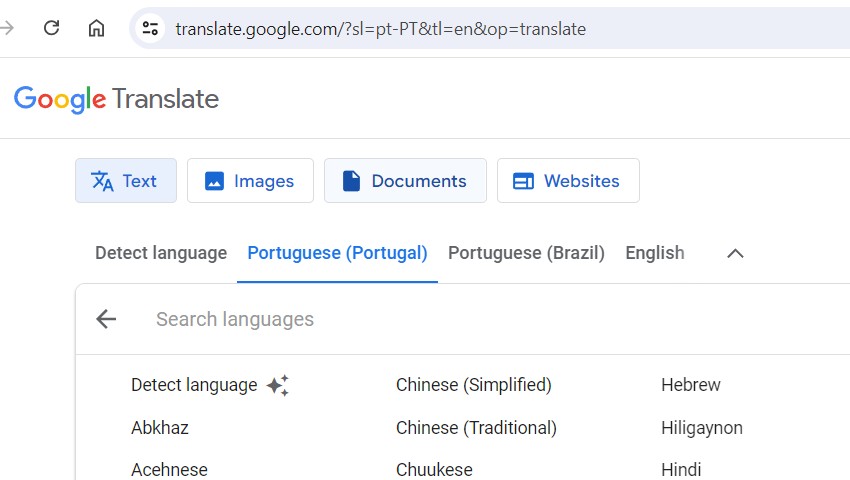The width and height of the screenshot is (850, 480).
Task: Choose Hebrew from the language list
Action: pos(691,385)
